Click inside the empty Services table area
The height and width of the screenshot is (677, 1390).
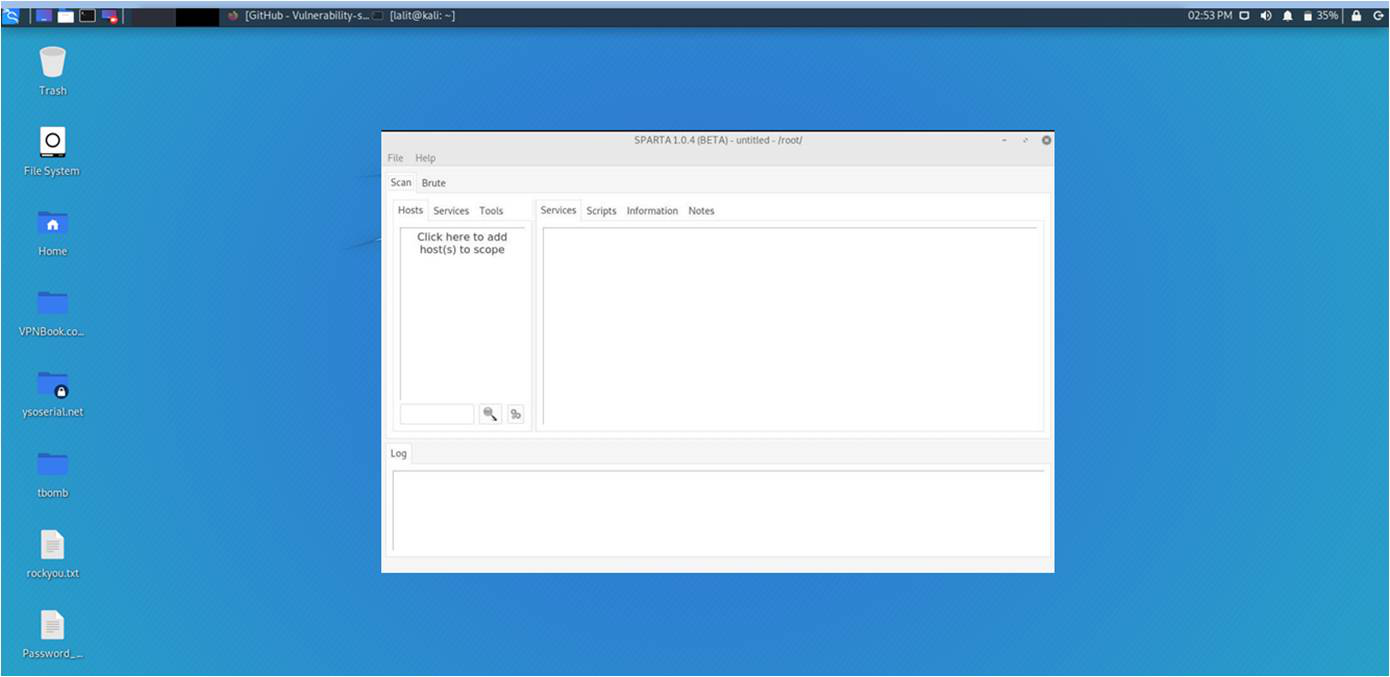(790, 326)
